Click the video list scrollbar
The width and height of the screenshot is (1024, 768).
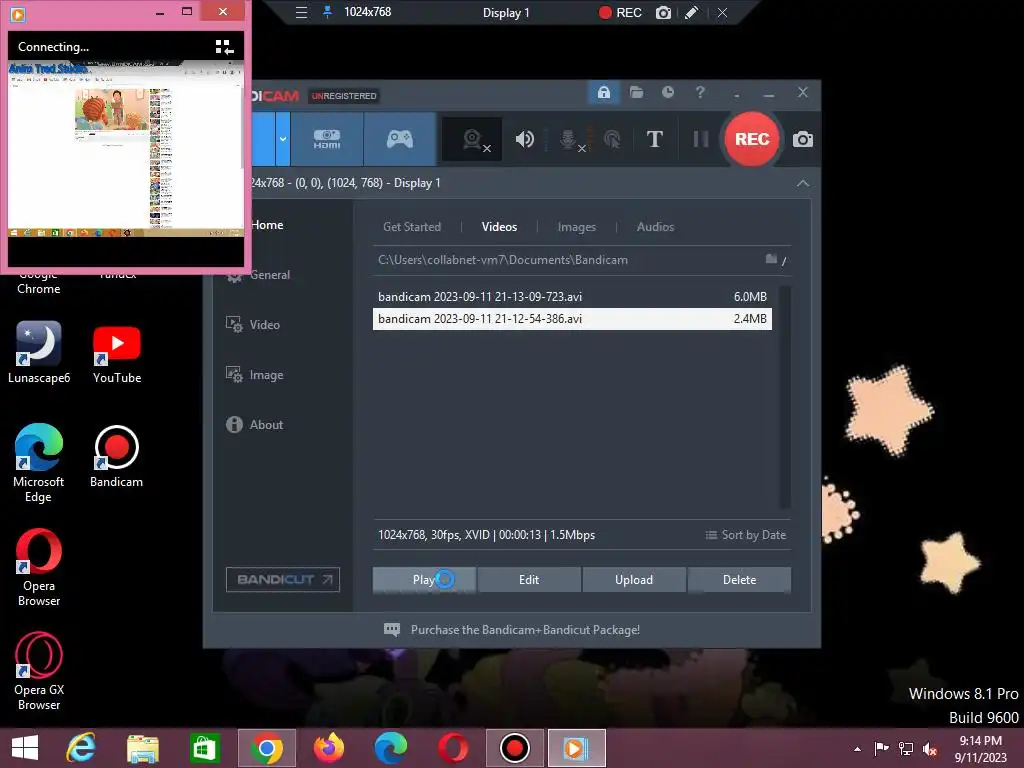click(x=785, y=397)
